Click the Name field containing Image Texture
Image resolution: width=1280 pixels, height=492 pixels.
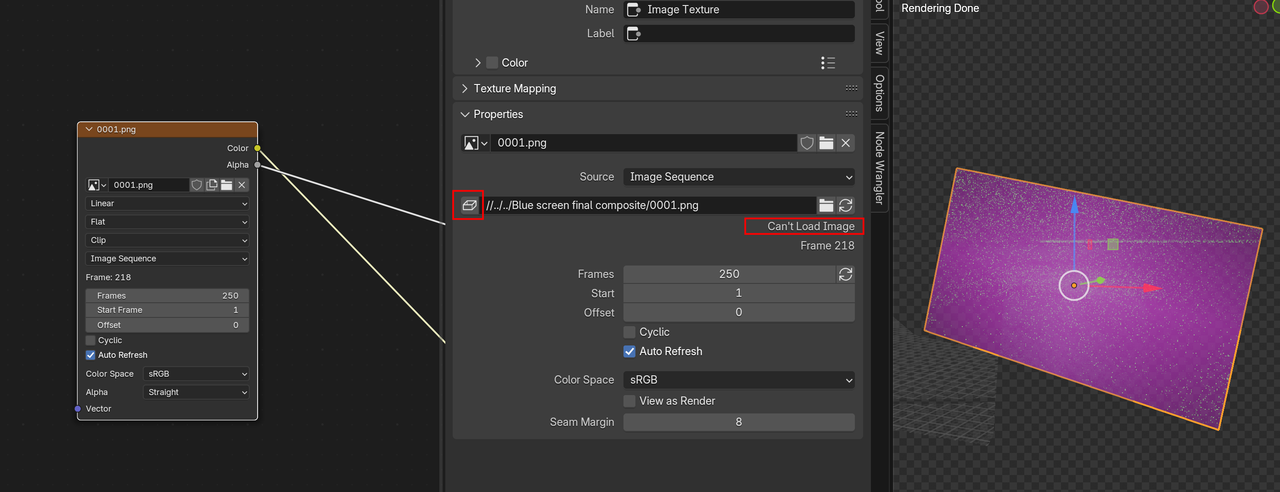[739, 10]
